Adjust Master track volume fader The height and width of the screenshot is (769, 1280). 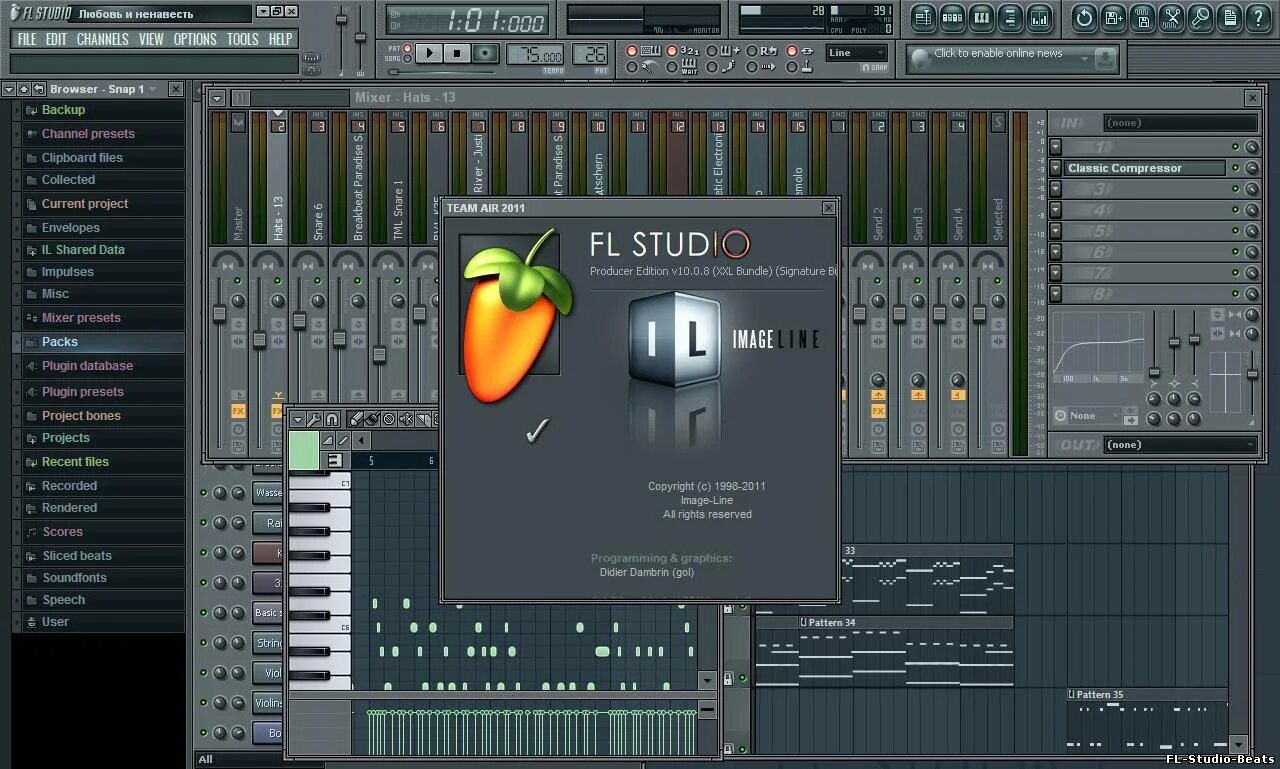tap(219, 313)
